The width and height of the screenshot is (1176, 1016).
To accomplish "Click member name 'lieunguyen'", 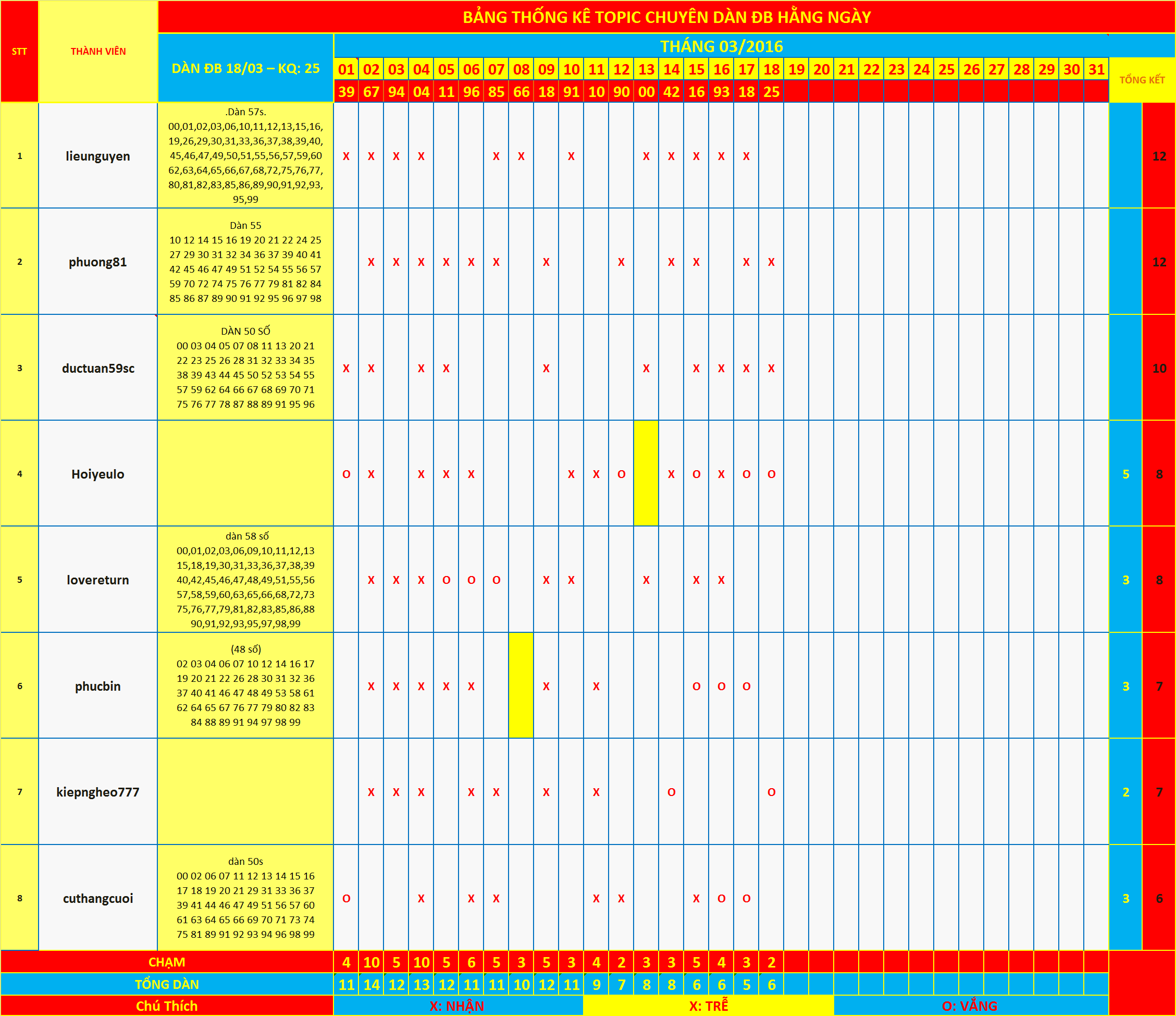I will click(98, 156).
